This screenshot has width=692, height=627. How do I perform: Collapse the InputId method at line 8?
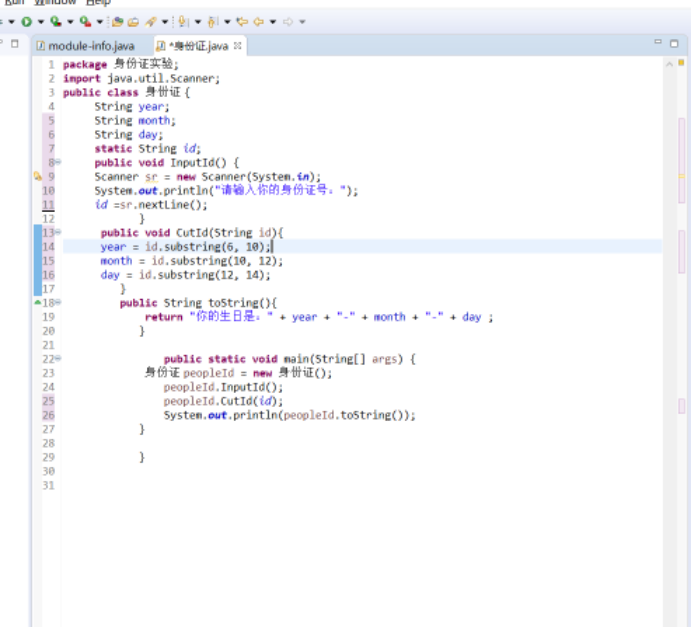click(58, 162)
